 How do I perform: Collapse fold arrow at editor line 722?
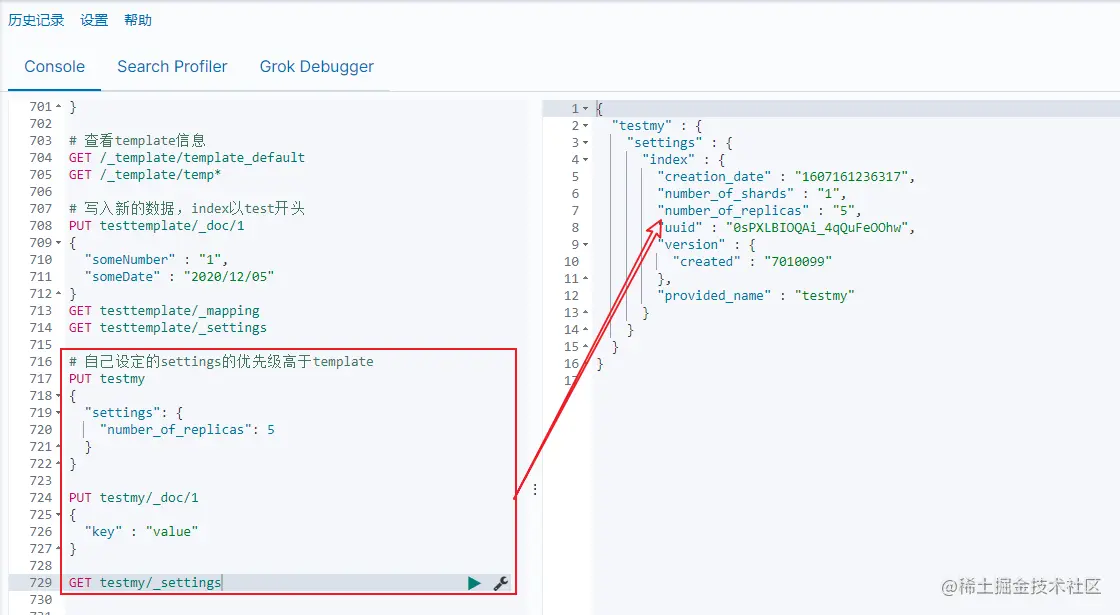pyautogui.click(x=59, y=464)
